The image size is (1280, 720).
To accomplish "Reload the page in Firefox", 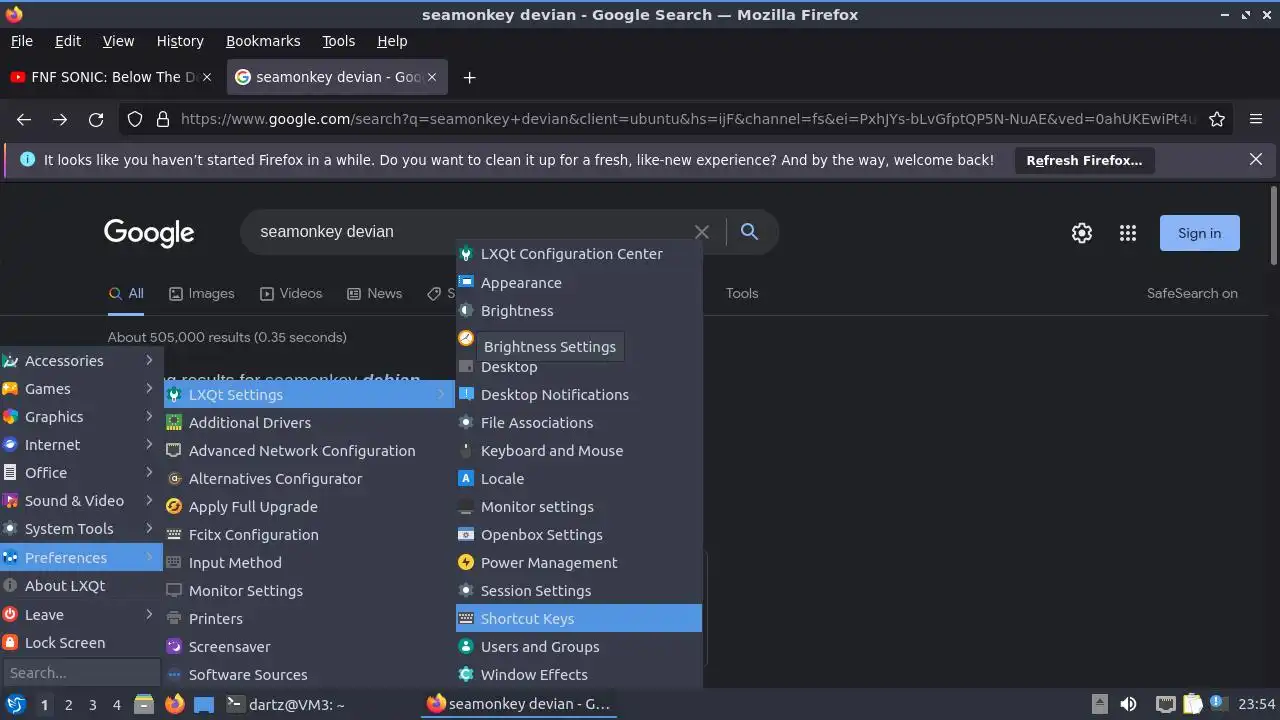I will 96,119.
